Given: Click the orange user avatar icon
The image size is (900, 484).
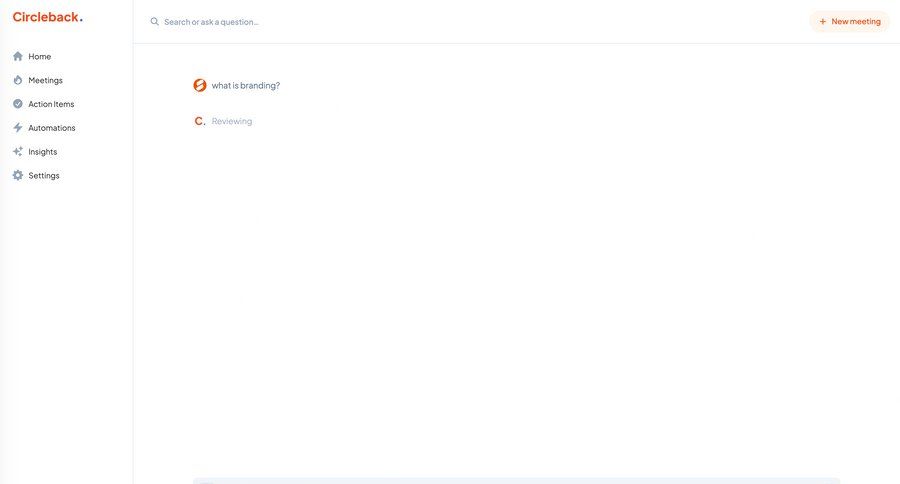Looking at the screenshot, I should 200,85.
